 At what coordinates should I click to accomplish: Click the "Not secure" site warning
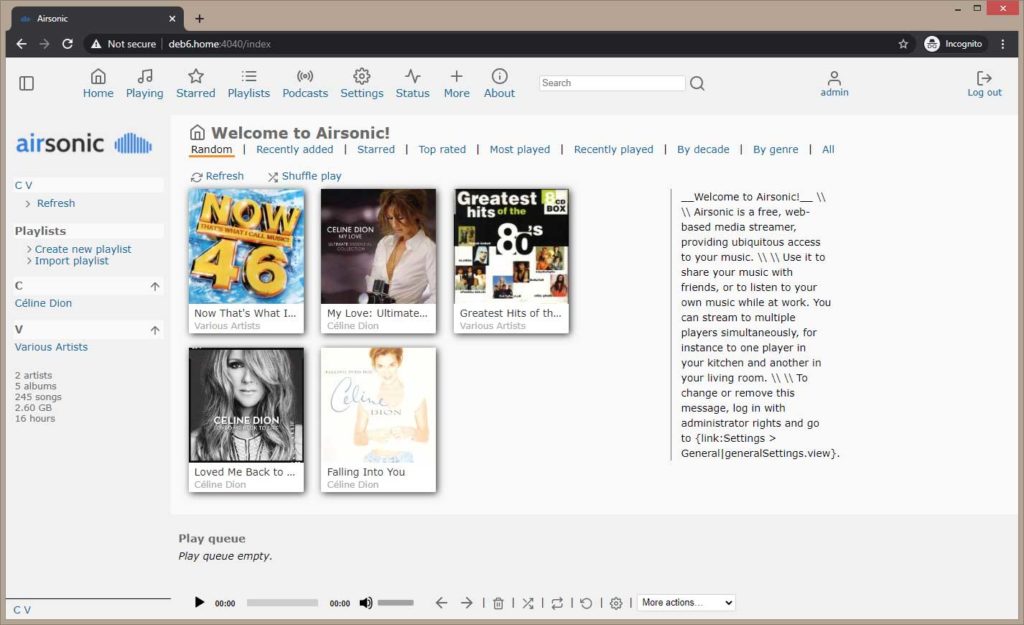(123, 44)
